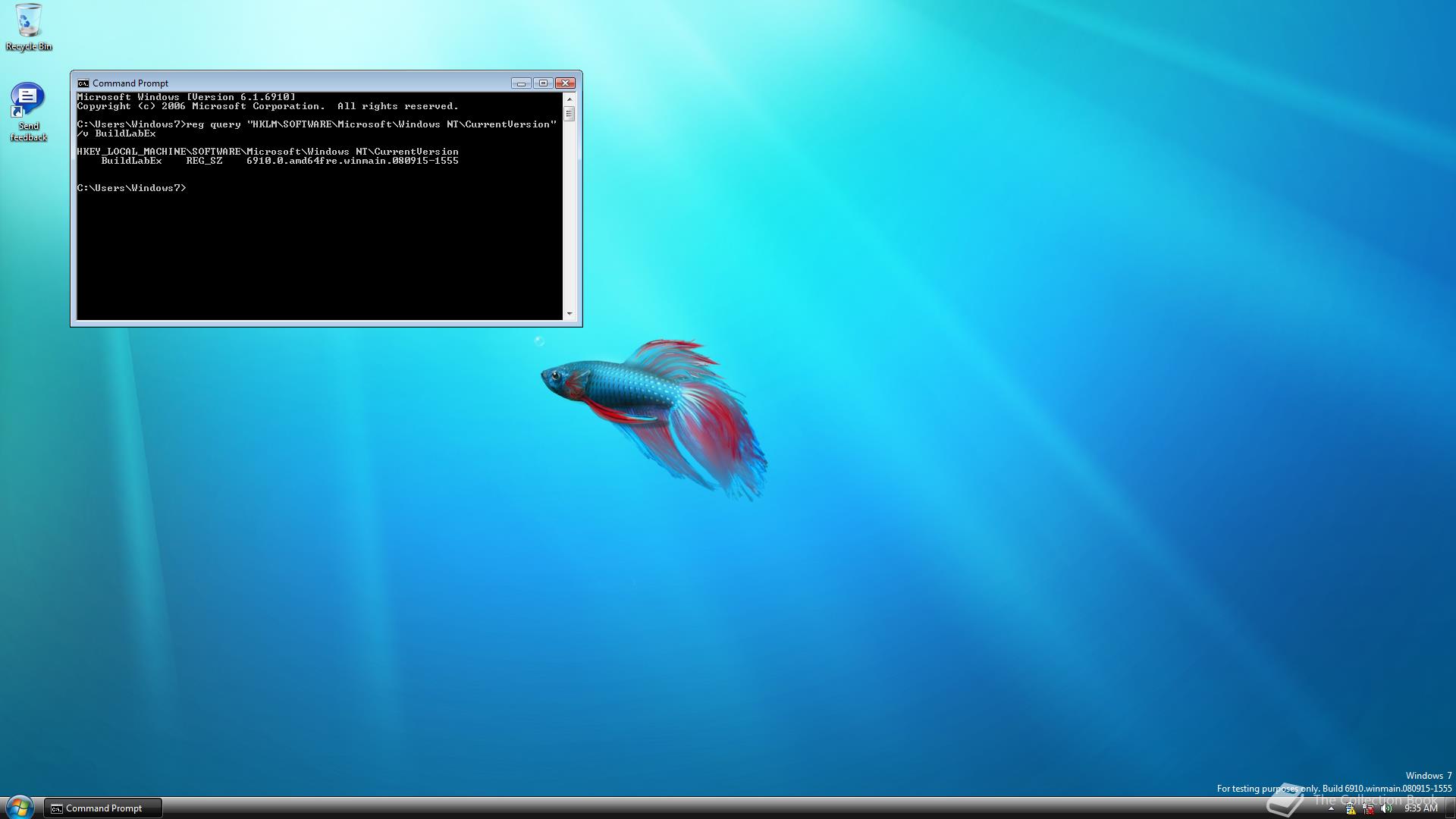Show hidden tray icons arrow
The height and width of the screenshot is (819, 1456).
pyautogui.click(x=1331, y=808)
